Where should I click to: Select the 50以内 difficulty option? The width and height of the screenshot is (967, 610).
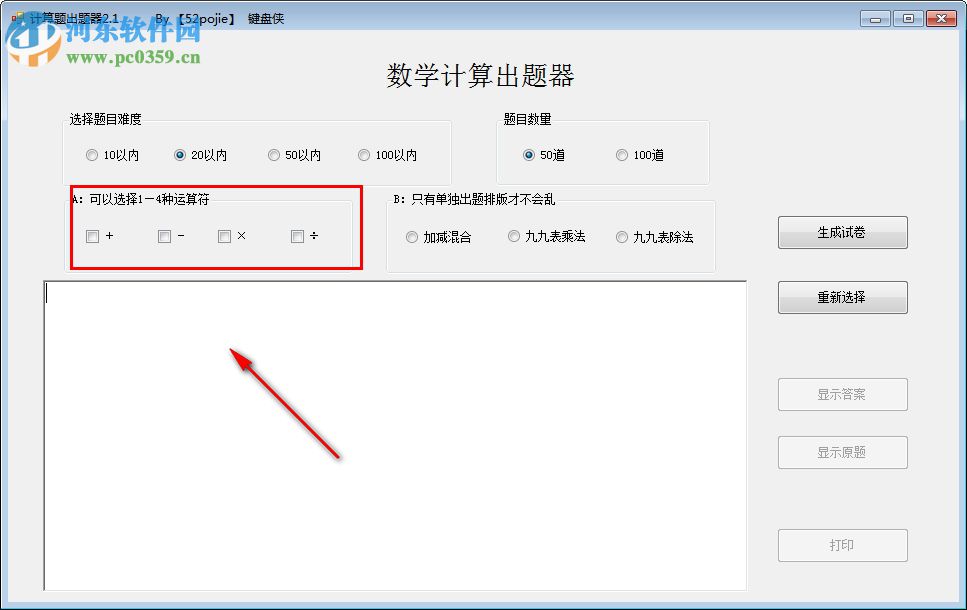click(x=274, y=154)
